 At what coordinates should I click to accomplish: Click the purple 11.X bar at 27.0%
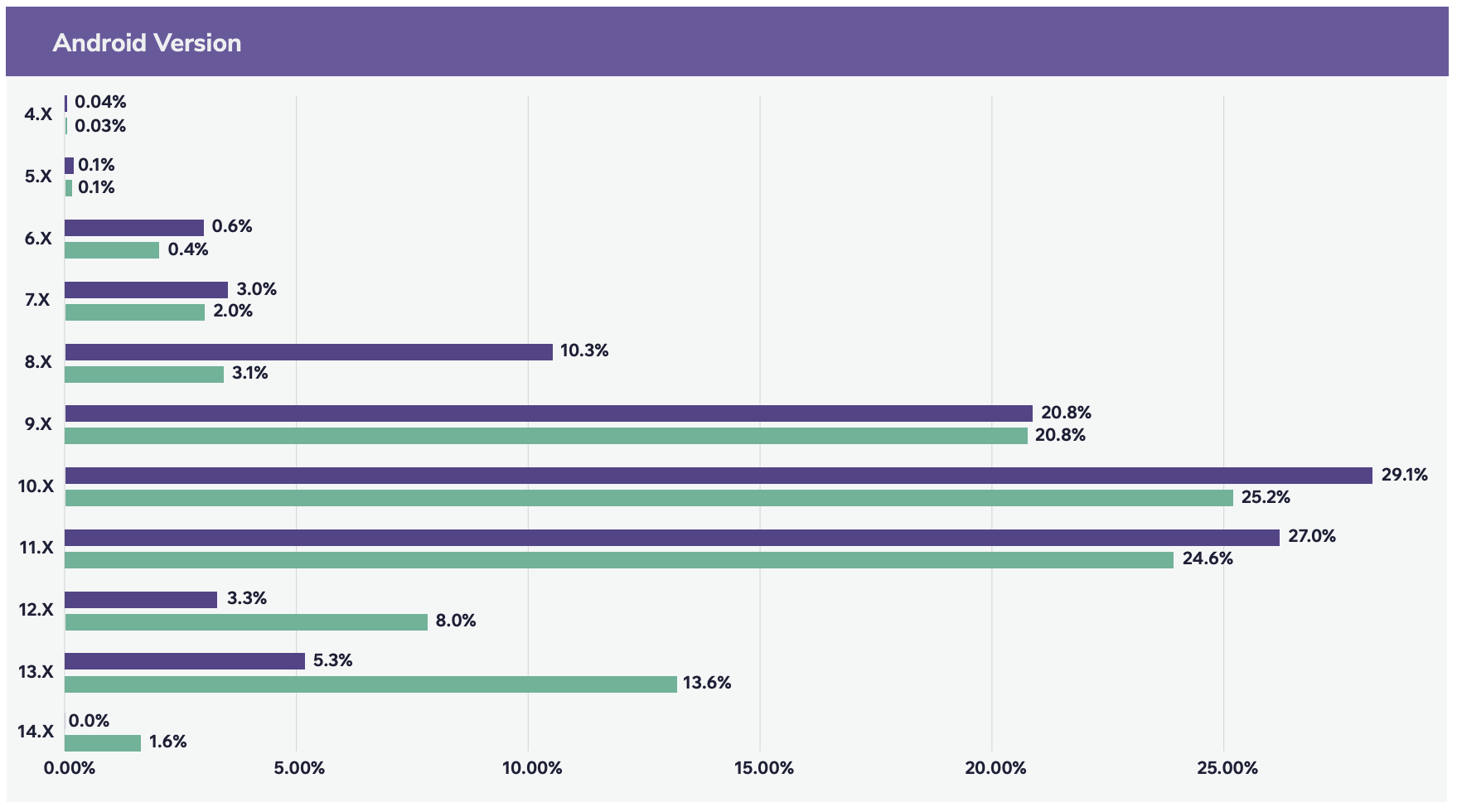tap(672, 538)
